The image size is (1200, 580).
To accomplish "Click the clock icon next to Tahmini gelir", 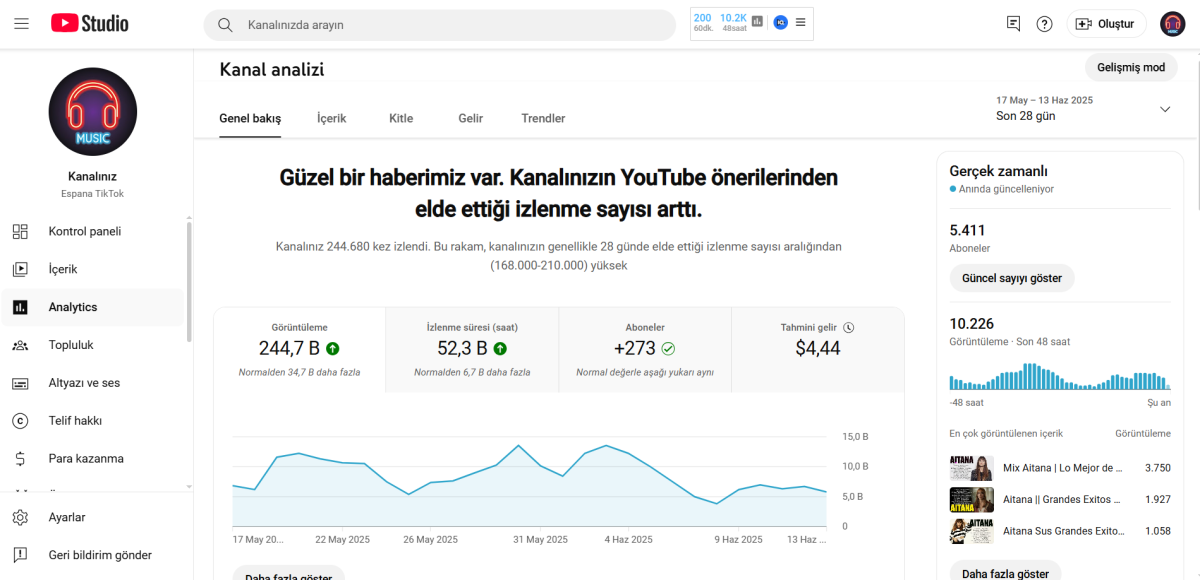I will [849, 328].
